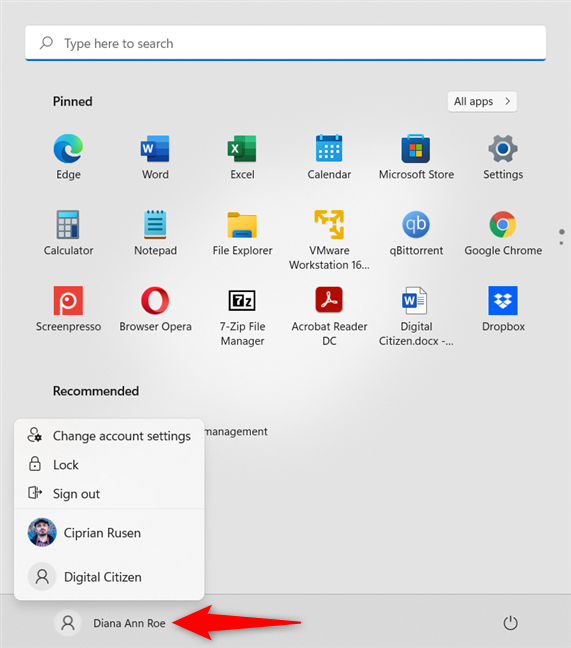Click the Diana Ann Roe user avatar
This screenshot has height=648, width=571.
point(68,623)
